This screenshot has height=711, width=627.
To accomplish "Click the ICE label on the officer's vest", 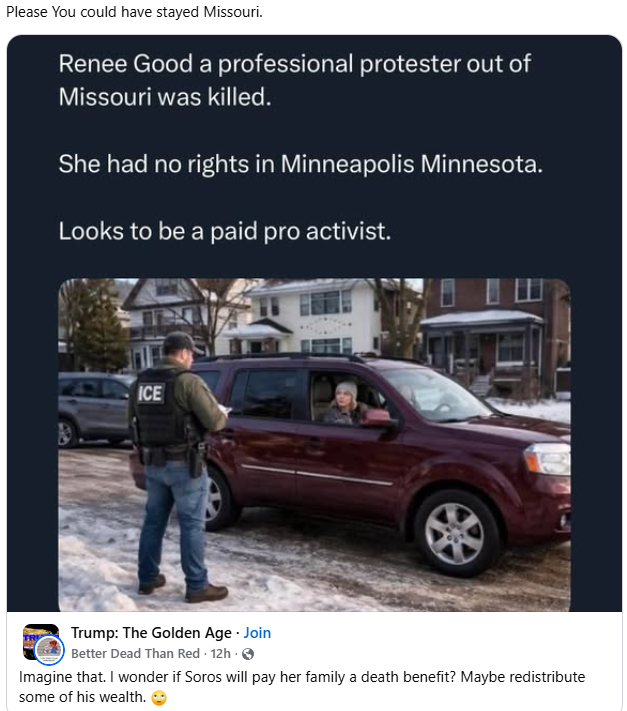I will [150, 394].
